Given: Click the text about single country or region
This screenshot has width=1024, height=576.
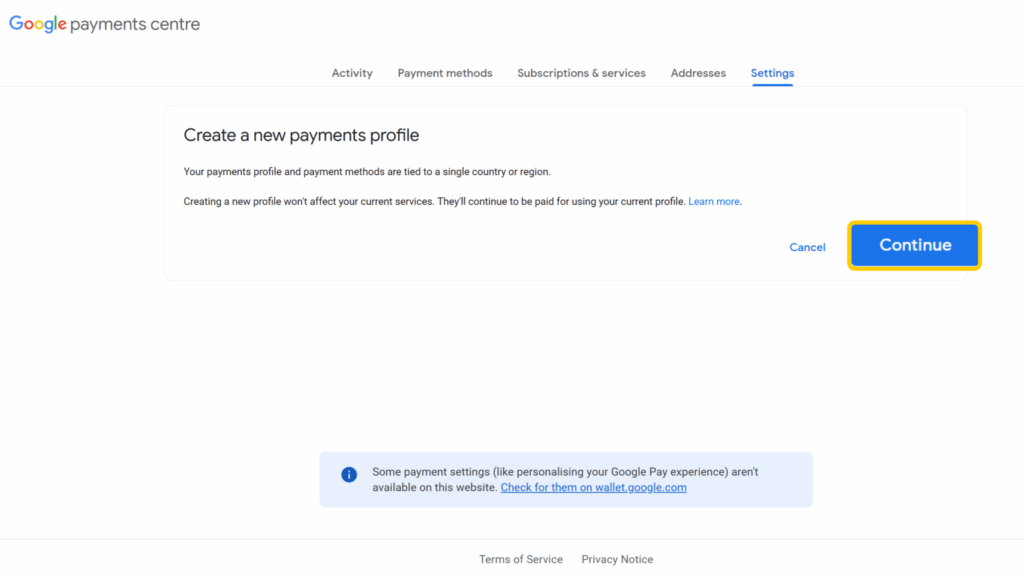Looking at the screenshot, I should point(367,172).
